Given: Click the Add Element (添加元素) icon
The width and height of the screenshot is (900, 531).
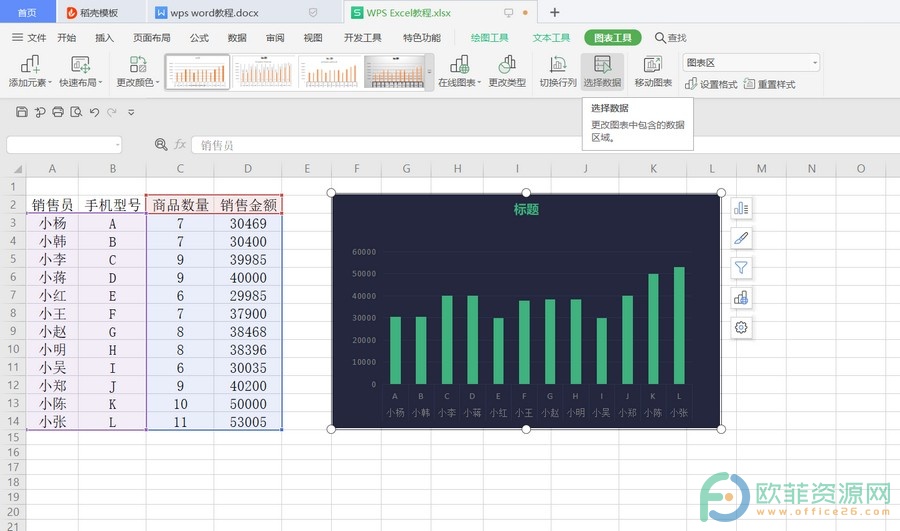Looking at the screenshot, I should pos(30,64).
